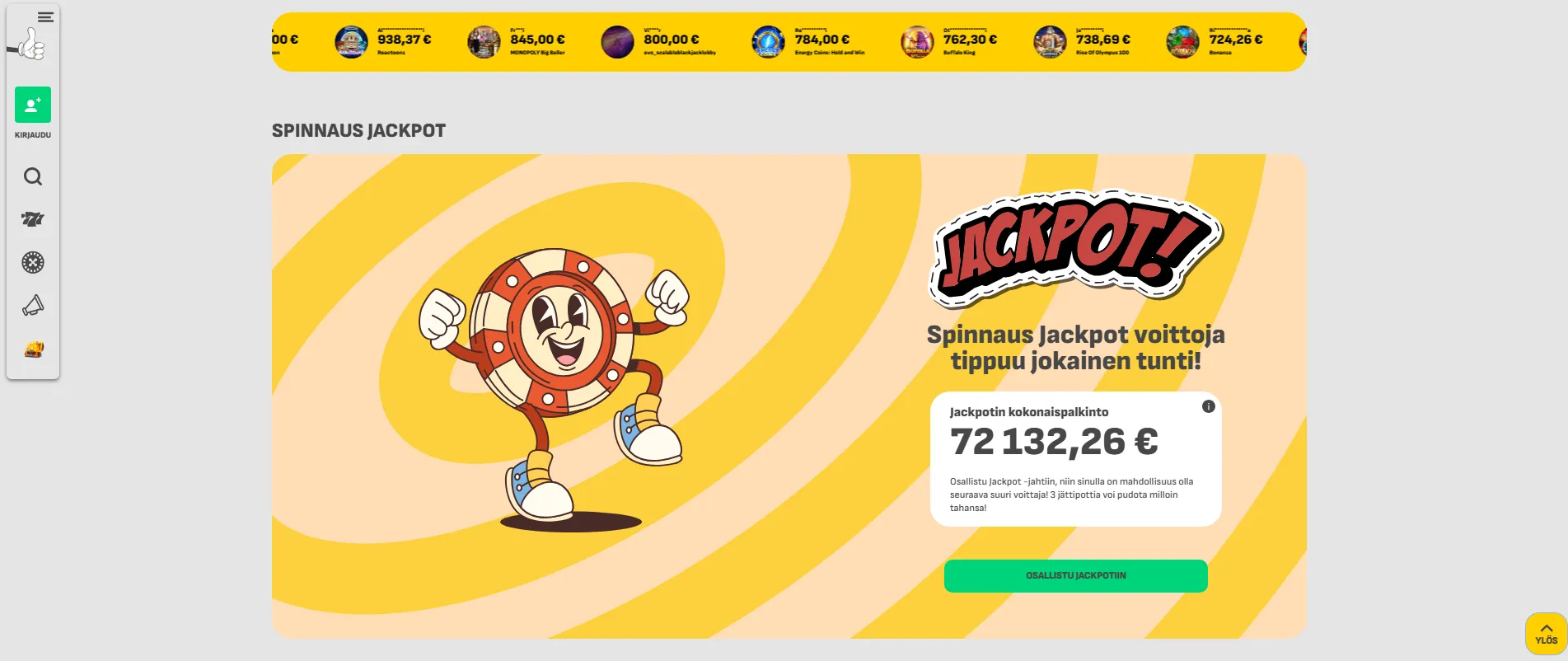This screenshot has height=661, width=1568.
Task: Open Energy Coins: Hold and Win thumbnail
Action: (x=768, y=42)
